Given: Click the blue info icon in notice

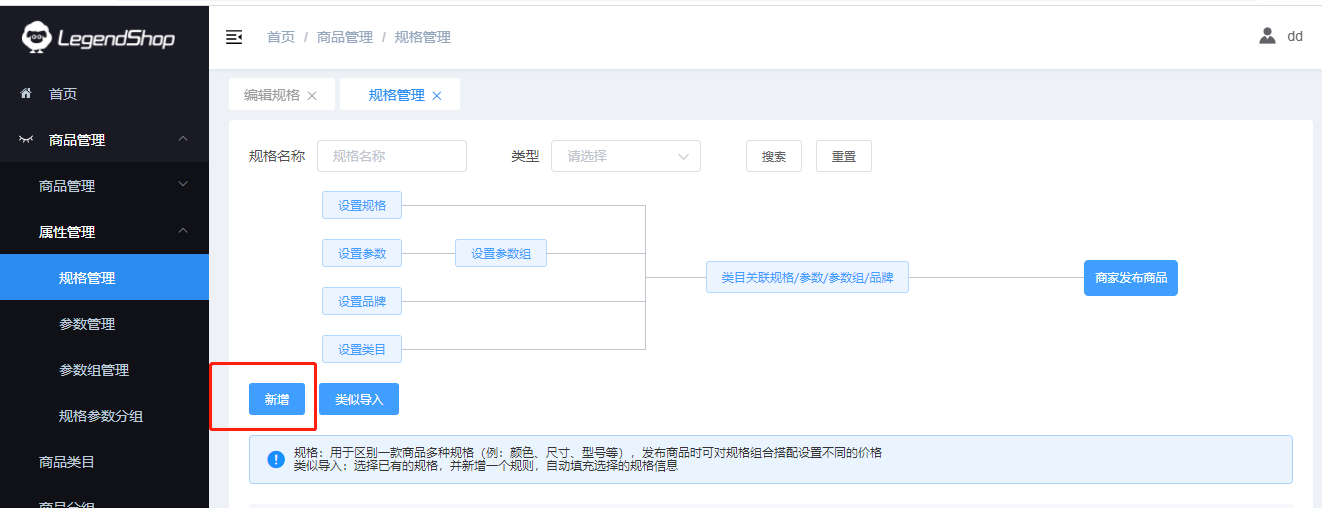Looking at the screenshot, I should [x=276, y=459].
